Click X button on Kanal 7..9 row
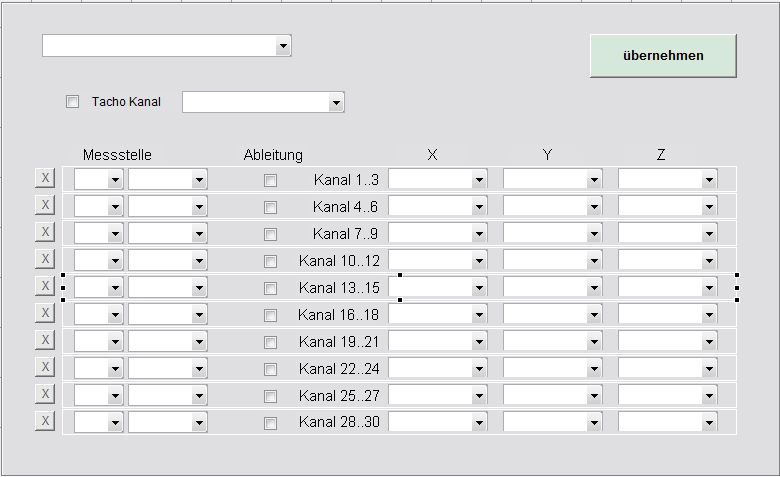The width and height of the screenshot is (780, 477). pyautogui.click(x=44, y=232)
